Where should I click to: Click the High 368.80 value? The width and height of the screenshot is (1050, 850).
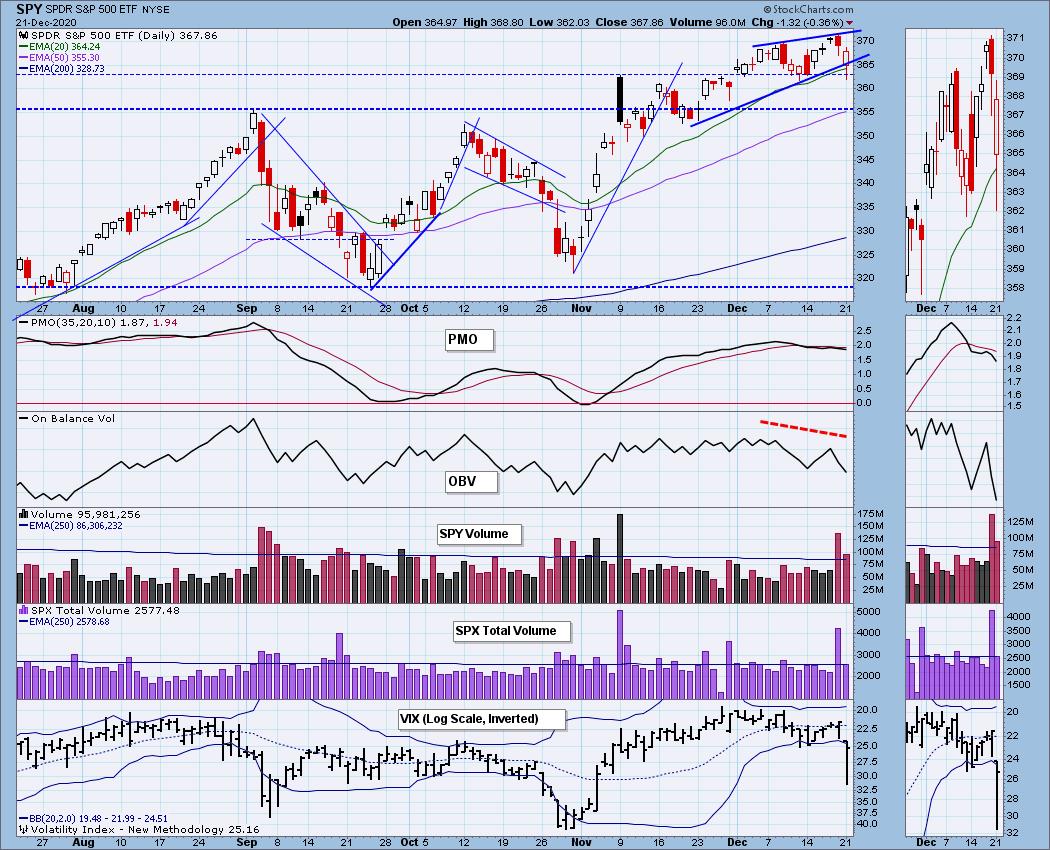point(493,22)
